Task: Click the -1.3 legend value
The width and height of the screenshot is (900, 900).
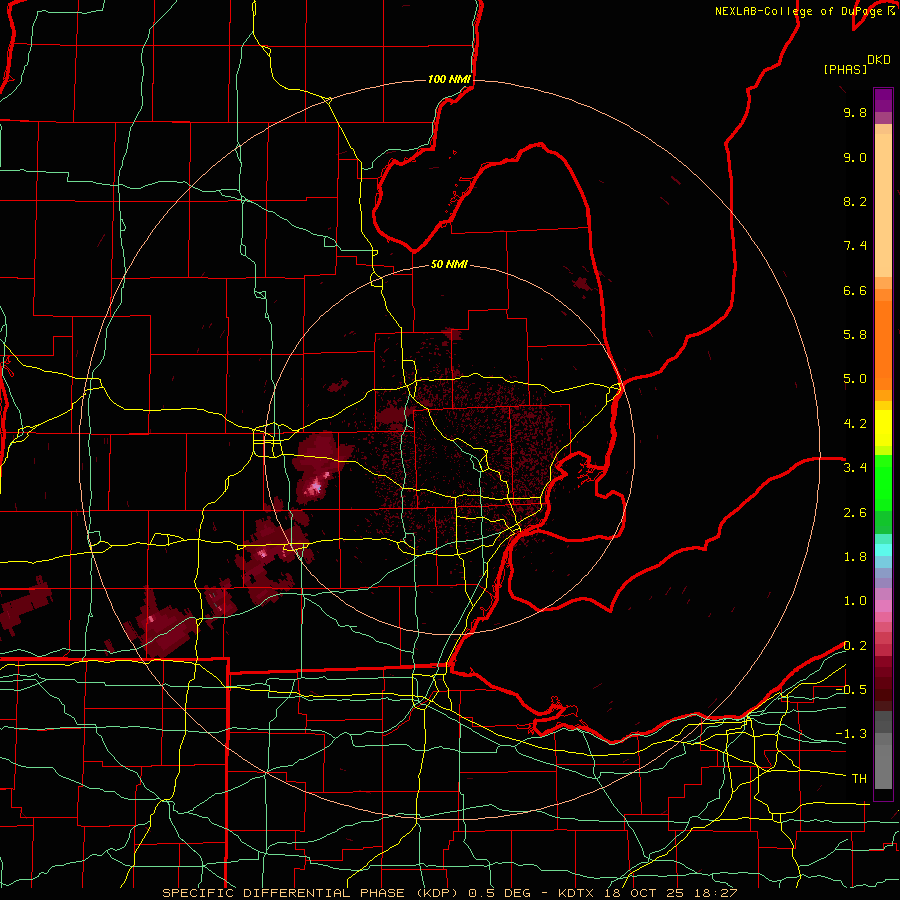Action: coord(851,734)
